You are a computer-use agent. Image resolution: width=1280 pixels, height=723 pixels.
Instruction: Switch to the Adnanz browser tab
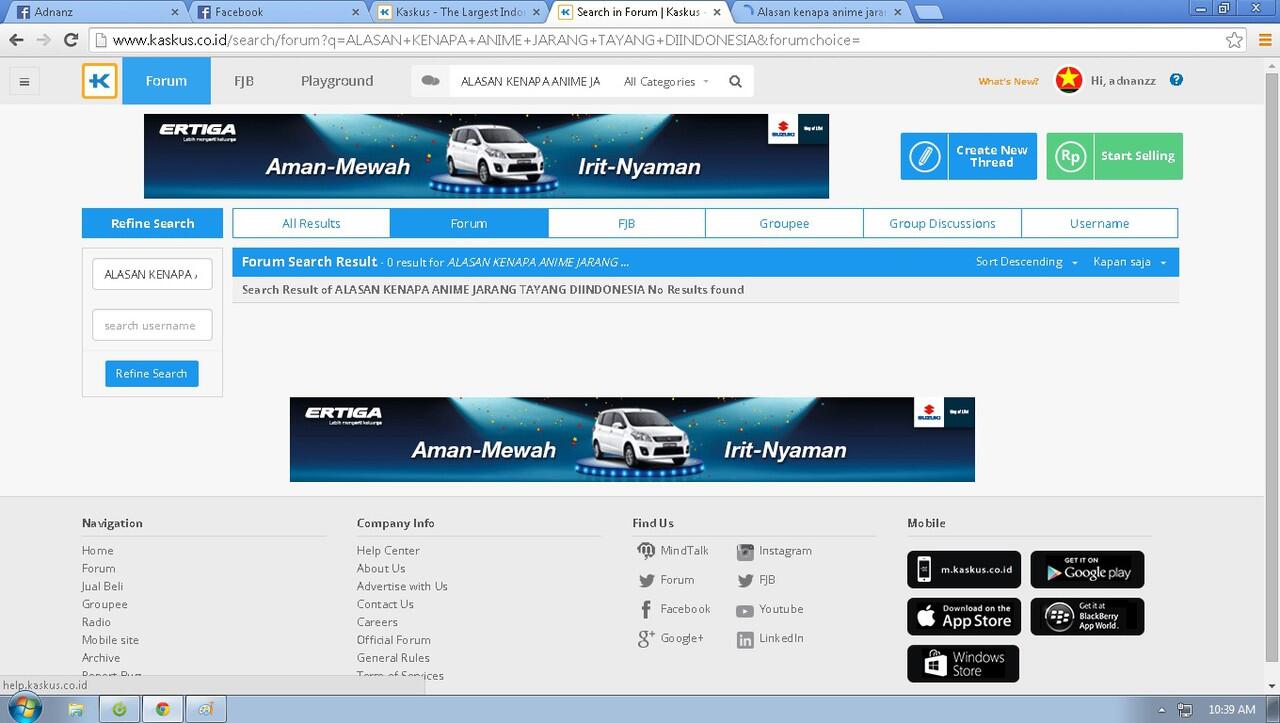click(95, 12)
